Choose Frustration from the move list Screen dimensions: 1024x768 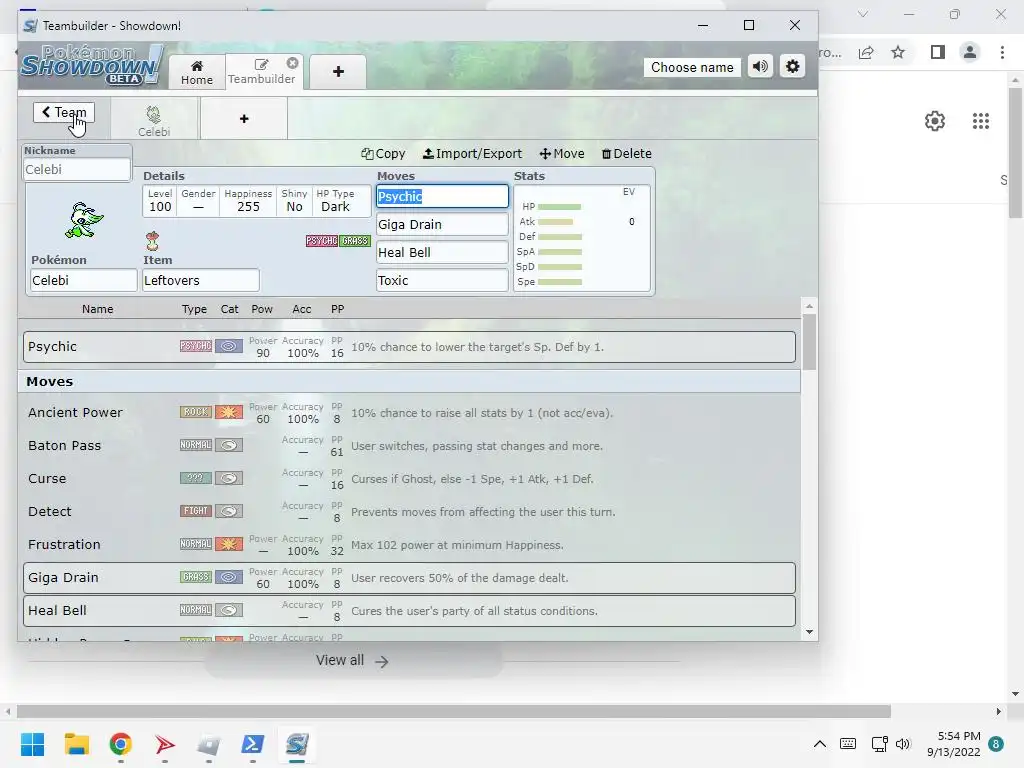[x=409, y=545]
